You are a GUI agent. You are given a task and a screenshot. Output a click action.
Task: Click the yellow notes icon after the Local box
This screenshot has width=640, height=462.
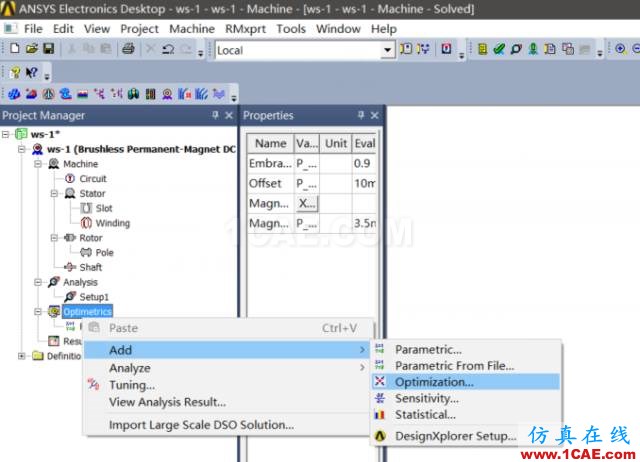[x=406, y=49]
